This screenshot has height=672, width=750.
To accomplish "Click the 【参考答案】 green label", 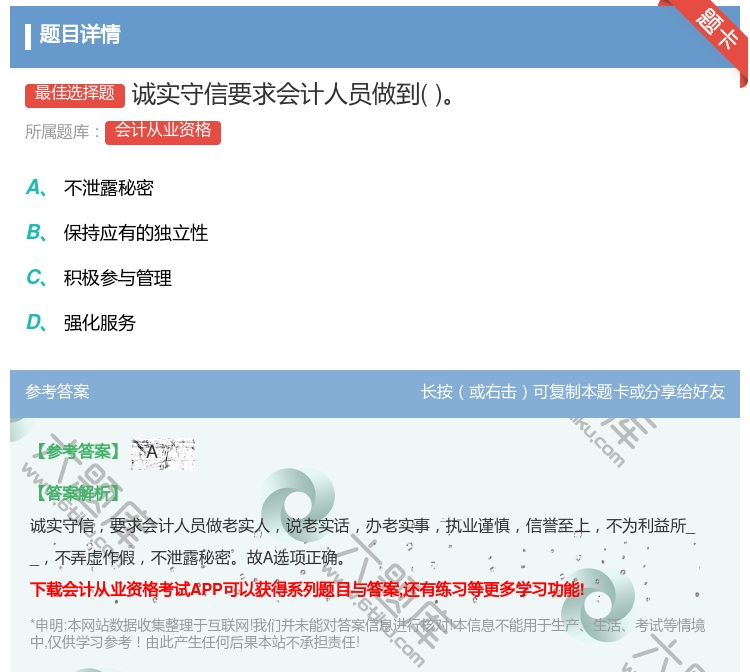I will (x=77, y=451).
